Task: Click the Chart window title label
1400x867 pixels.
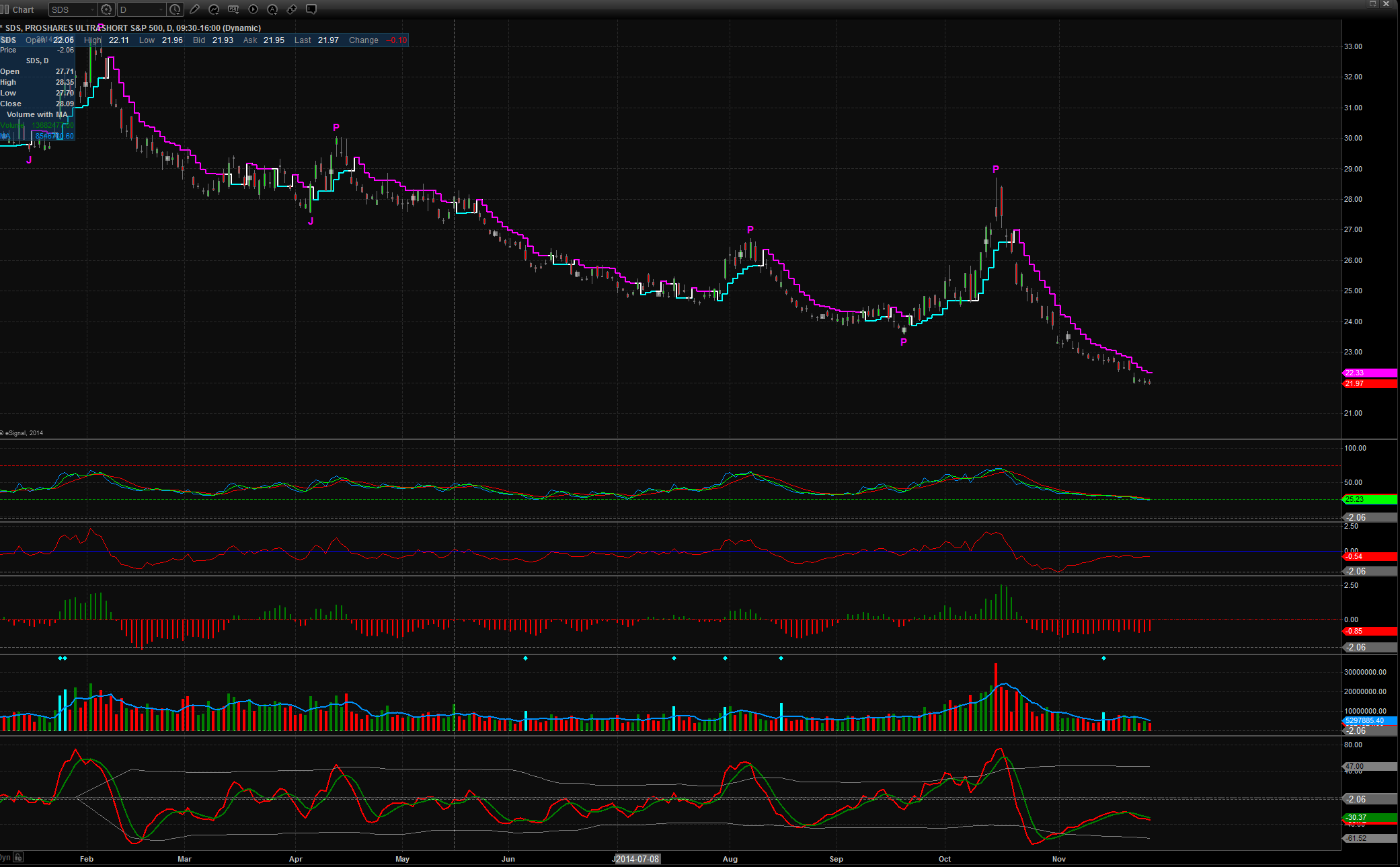Action: [x=23, y=9]
